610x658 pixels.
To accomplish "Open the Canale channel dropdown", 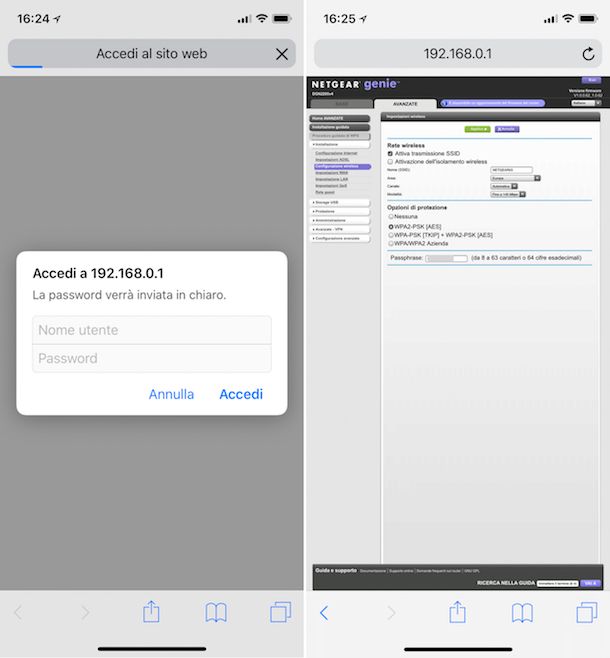I will [x=504, y=186].
